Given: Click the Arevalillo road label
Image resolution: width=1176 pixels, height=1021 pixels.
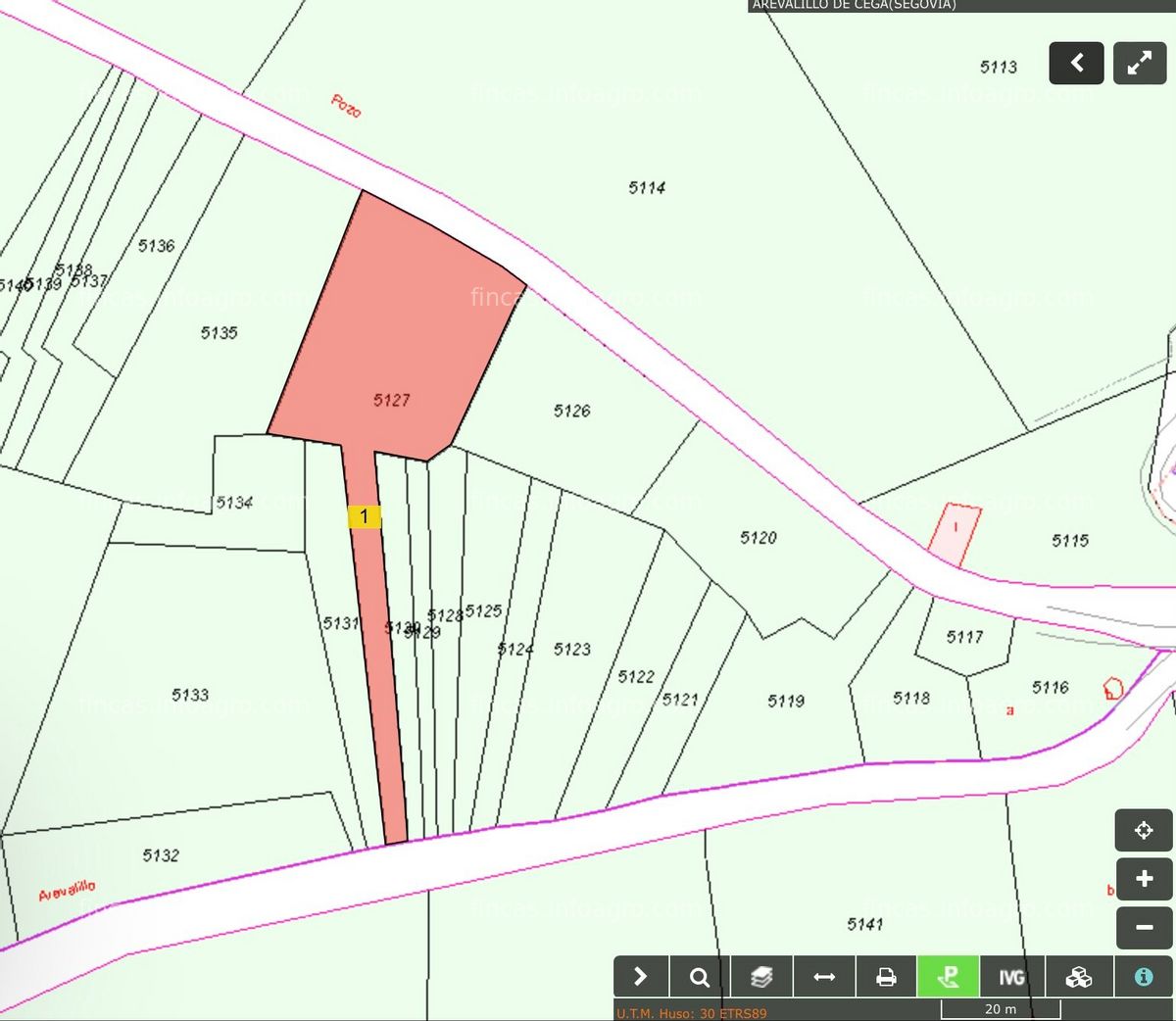Looking at the screenshot, I should point(68,890).
